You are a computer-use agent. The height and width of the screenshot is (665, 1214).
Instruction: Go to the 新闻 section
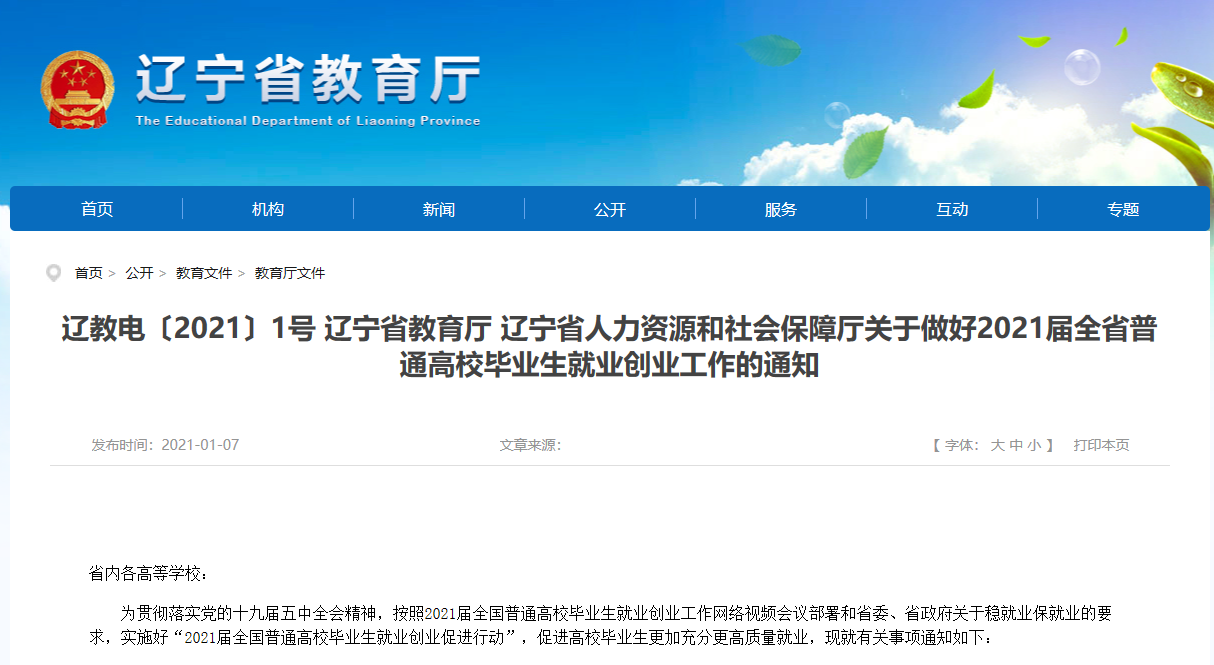point(439,209)
